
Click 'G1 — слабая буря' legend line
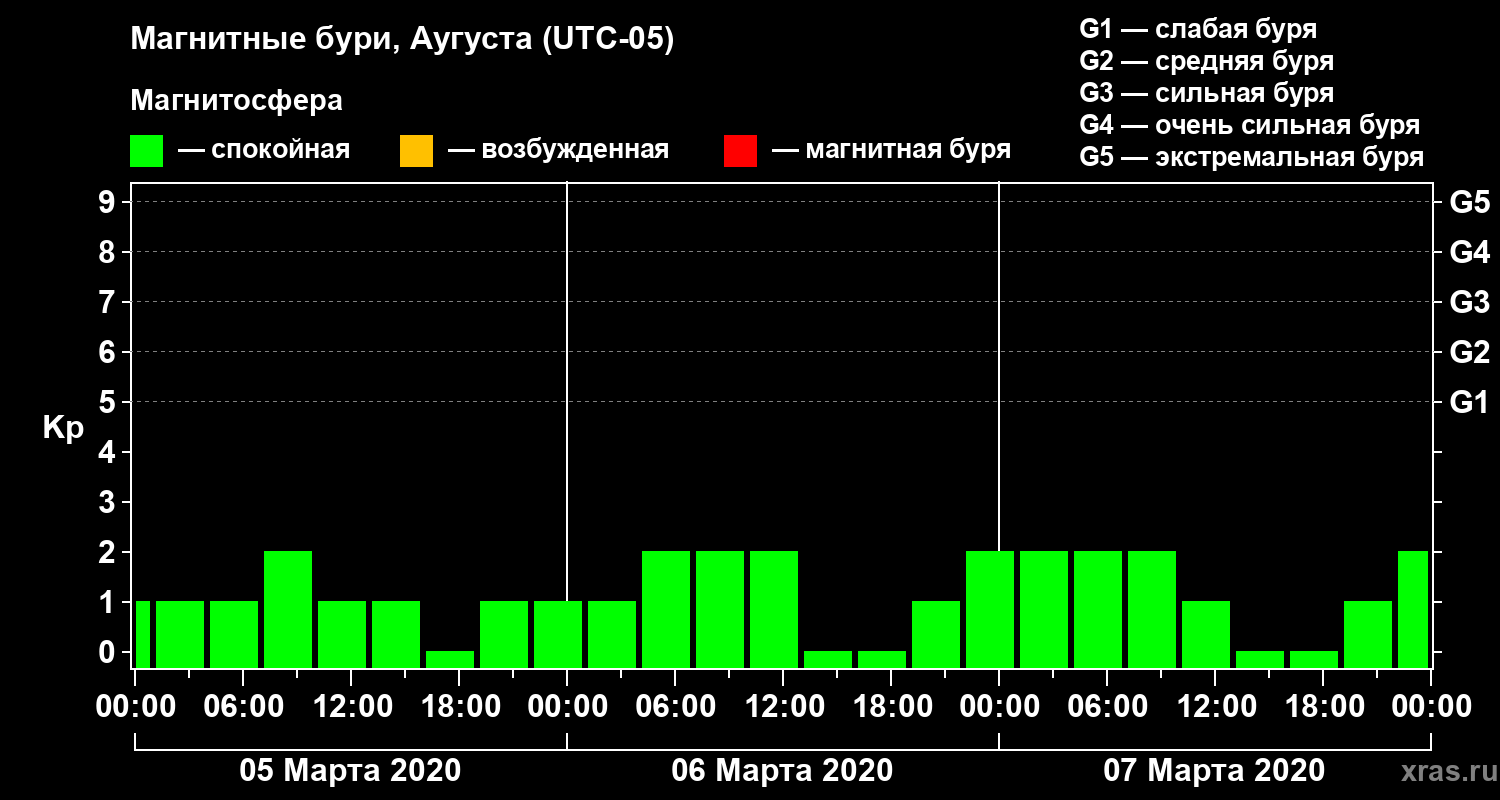point(1198,28)
